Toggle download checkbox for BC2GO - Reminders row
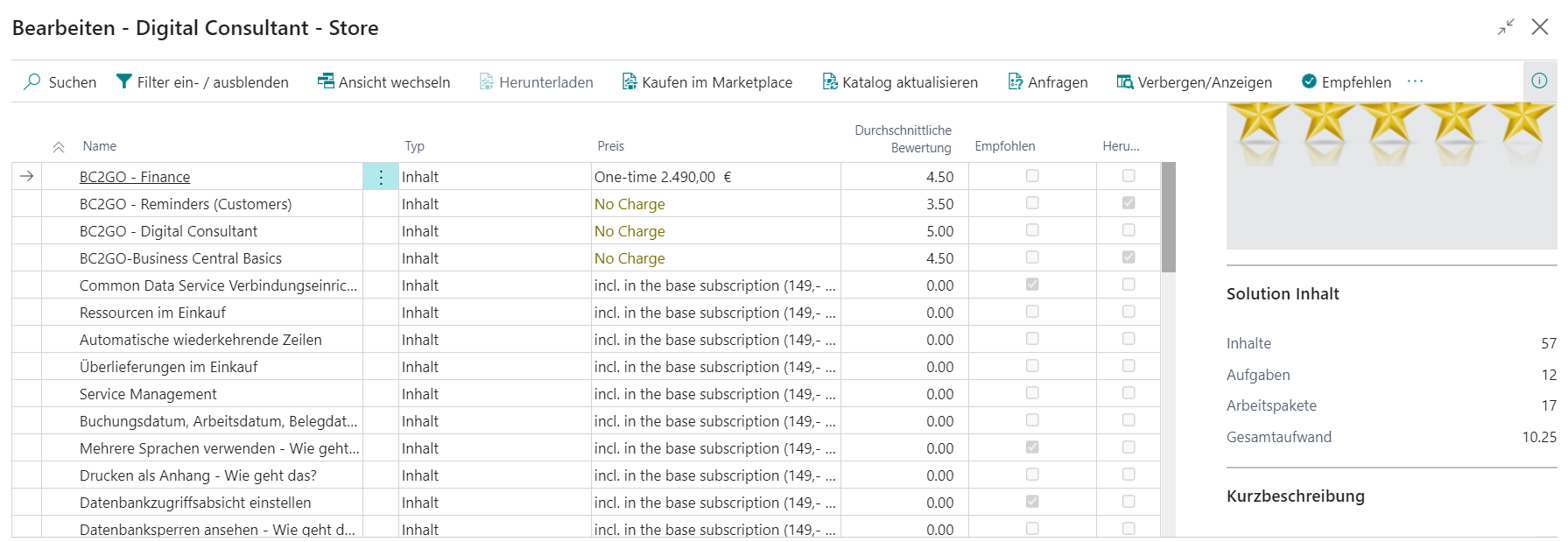1568x542 pixels. pos(1129,203)
